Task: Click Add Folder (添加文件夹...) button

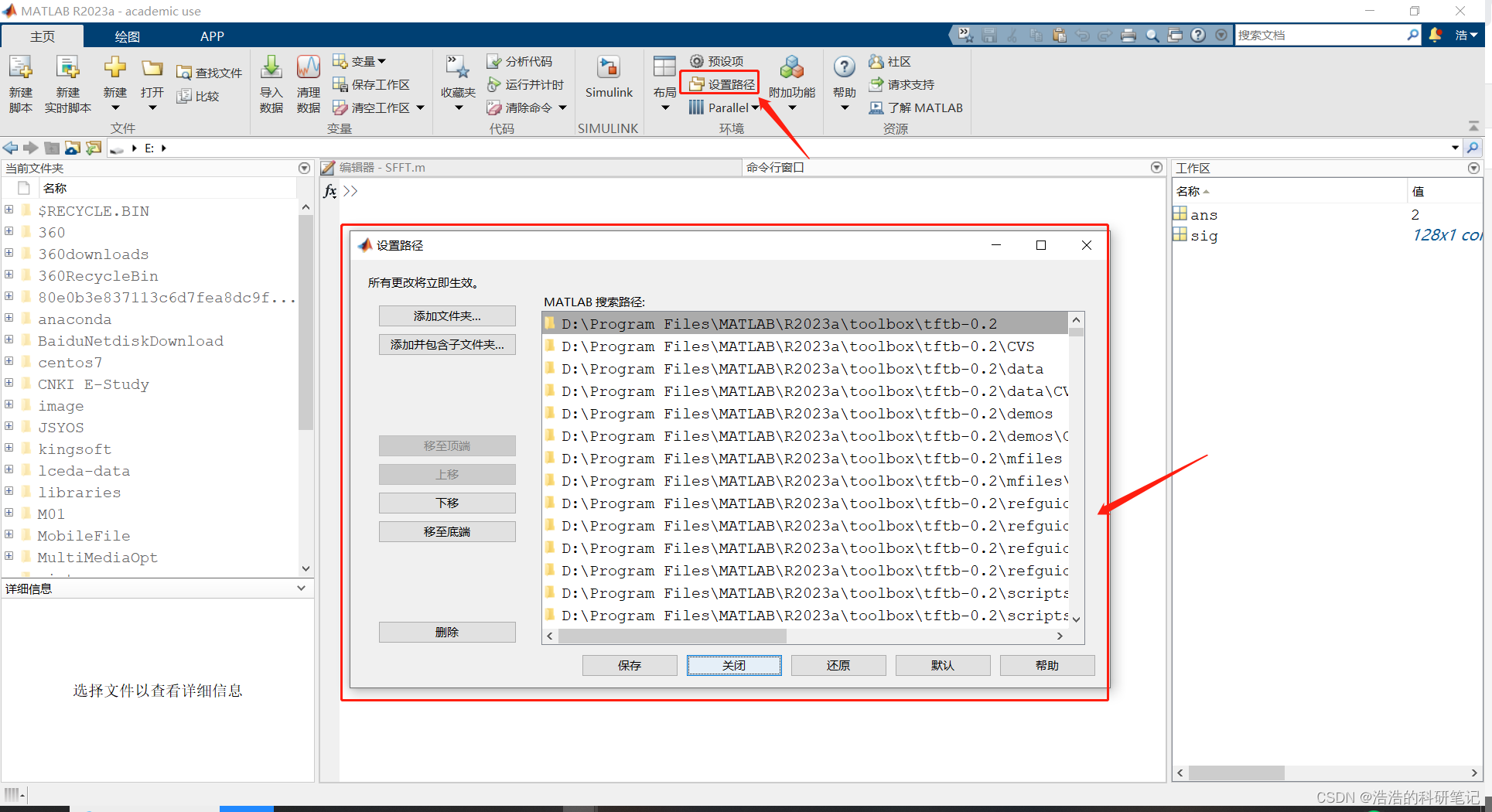Action: point(447,316)
